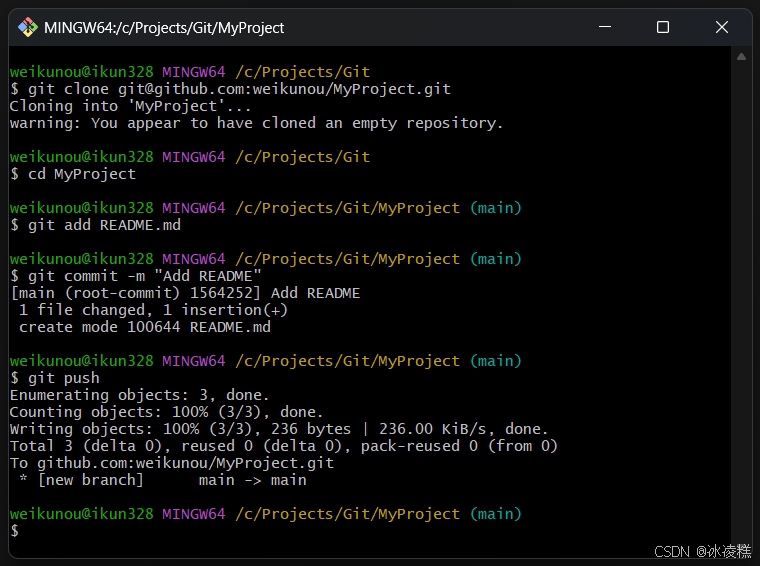Screen dimensions: 760x566
Task: Maximize the MINGW64 terminal window
Action: coord(663,27)
